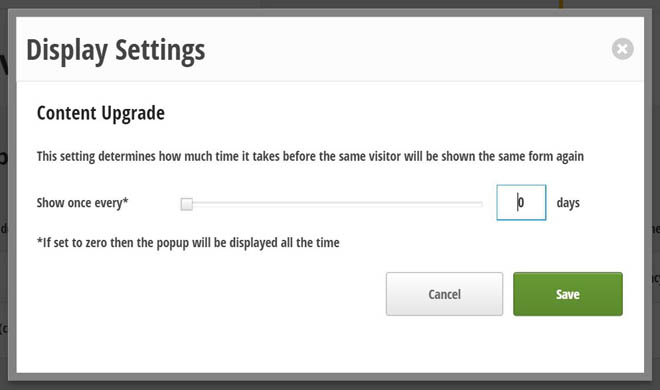Click the dimmed backdrop left of dialog
The height and width of the screenshot is (390, 660).
click(x=4, y=194)
